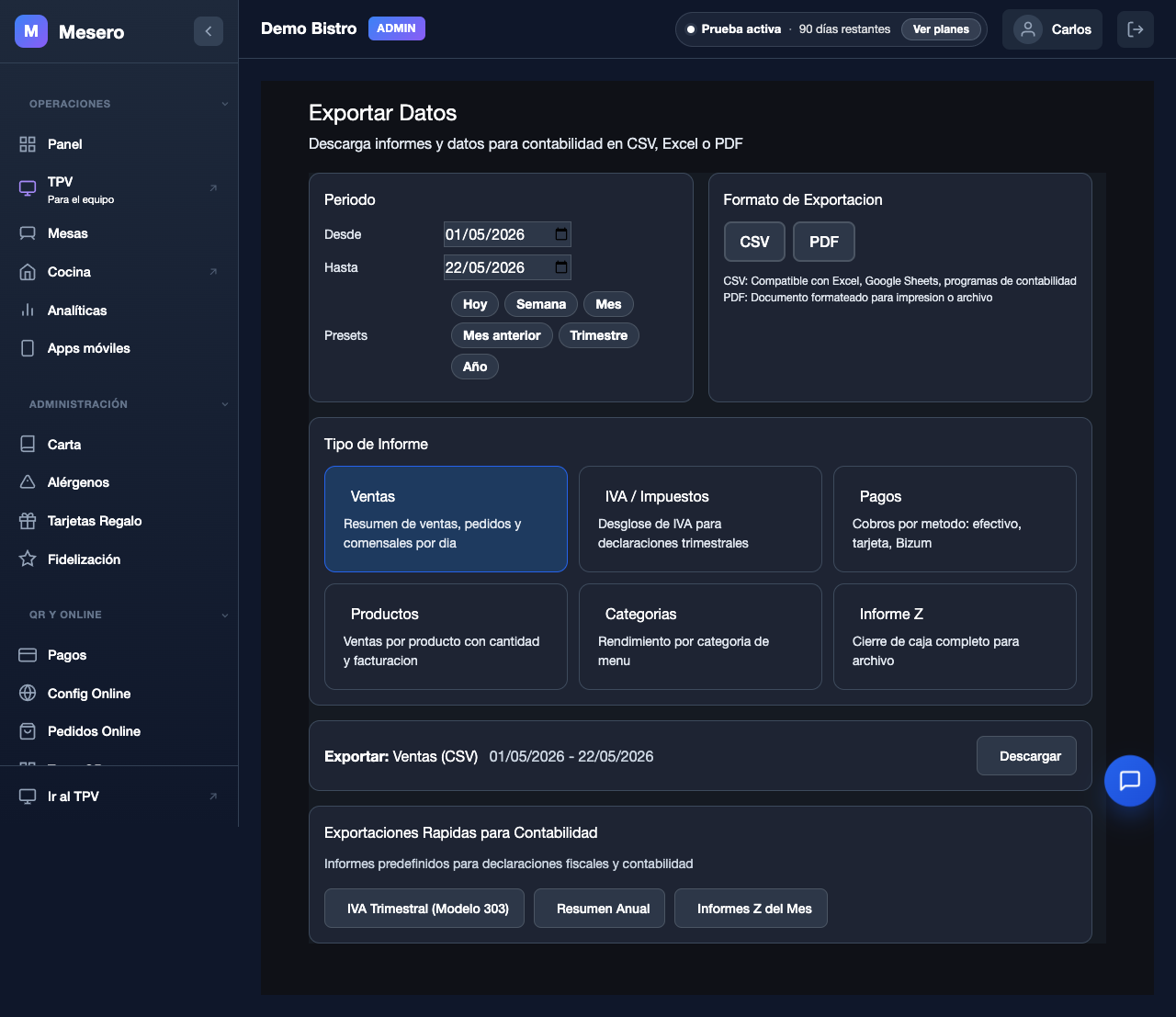Click the Mesas table icon

point(28,233)
